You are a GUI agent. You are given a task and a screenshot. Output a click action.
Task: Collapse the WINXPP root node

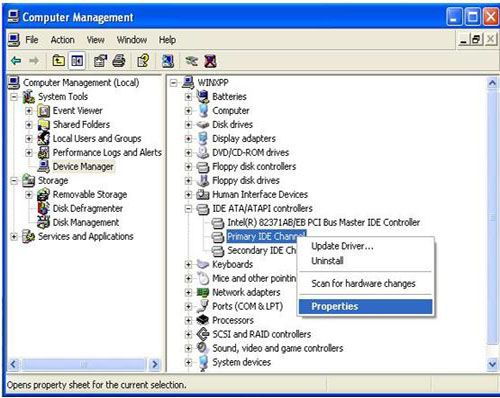pos(173,83)
